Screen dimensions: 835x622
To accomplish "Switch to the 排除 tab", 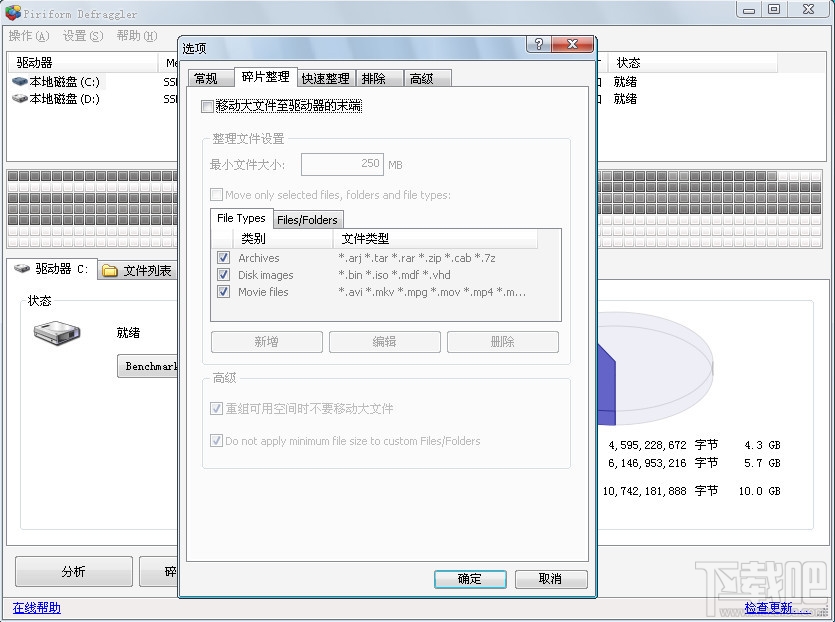I will (379, 77).
